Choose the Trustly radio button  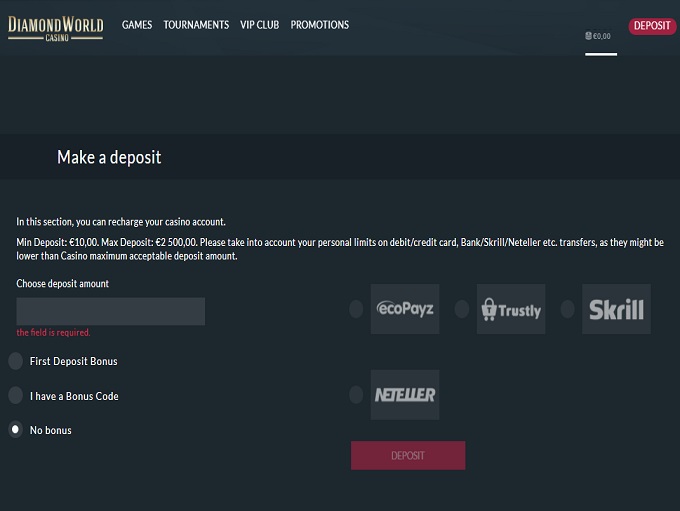coord(462,309)
